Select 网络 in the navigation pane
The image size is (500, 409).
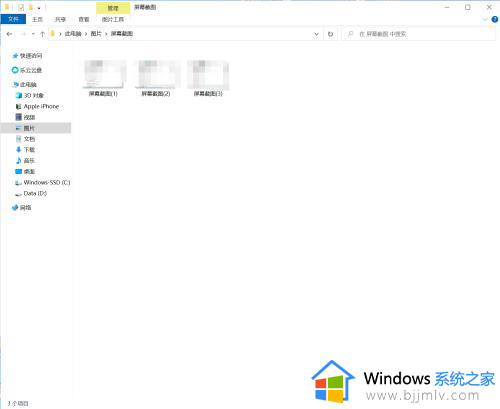tap(22, 208)
